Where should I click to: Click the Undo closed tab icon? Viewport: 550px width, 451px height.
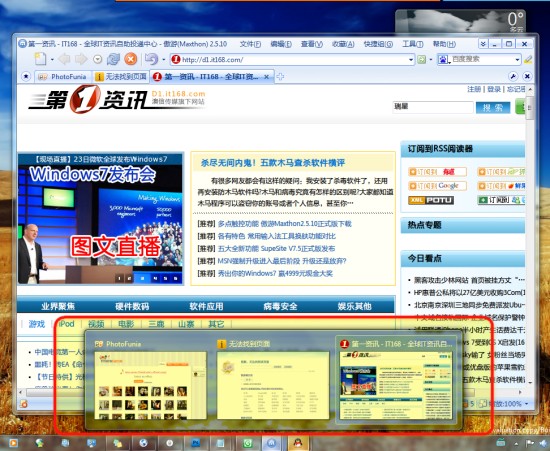coord(151,59)
